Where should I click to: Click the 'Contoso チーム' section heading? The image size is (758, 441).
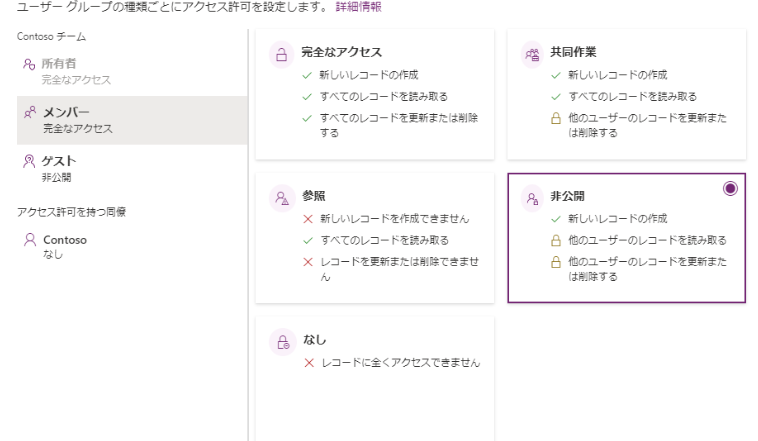click(51, 37)
